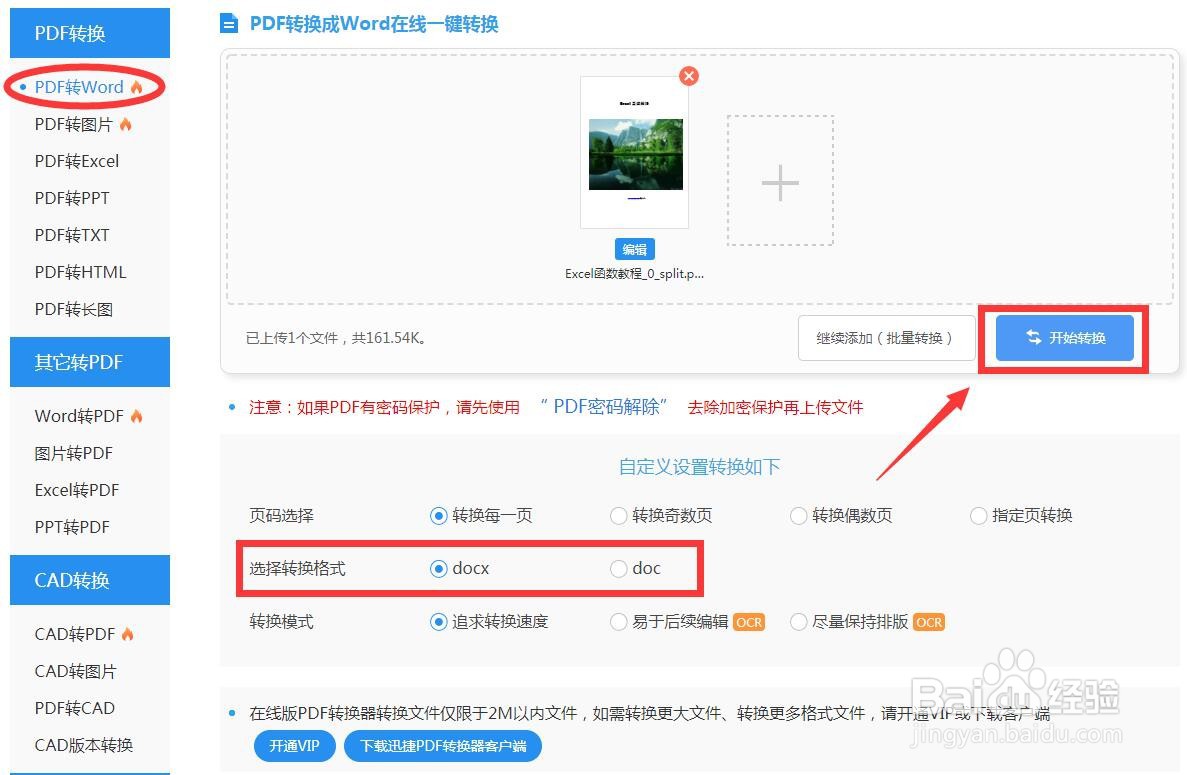Choose doc as the output format
Viewport: 1187px width, 775px height.
pos(619,568)
